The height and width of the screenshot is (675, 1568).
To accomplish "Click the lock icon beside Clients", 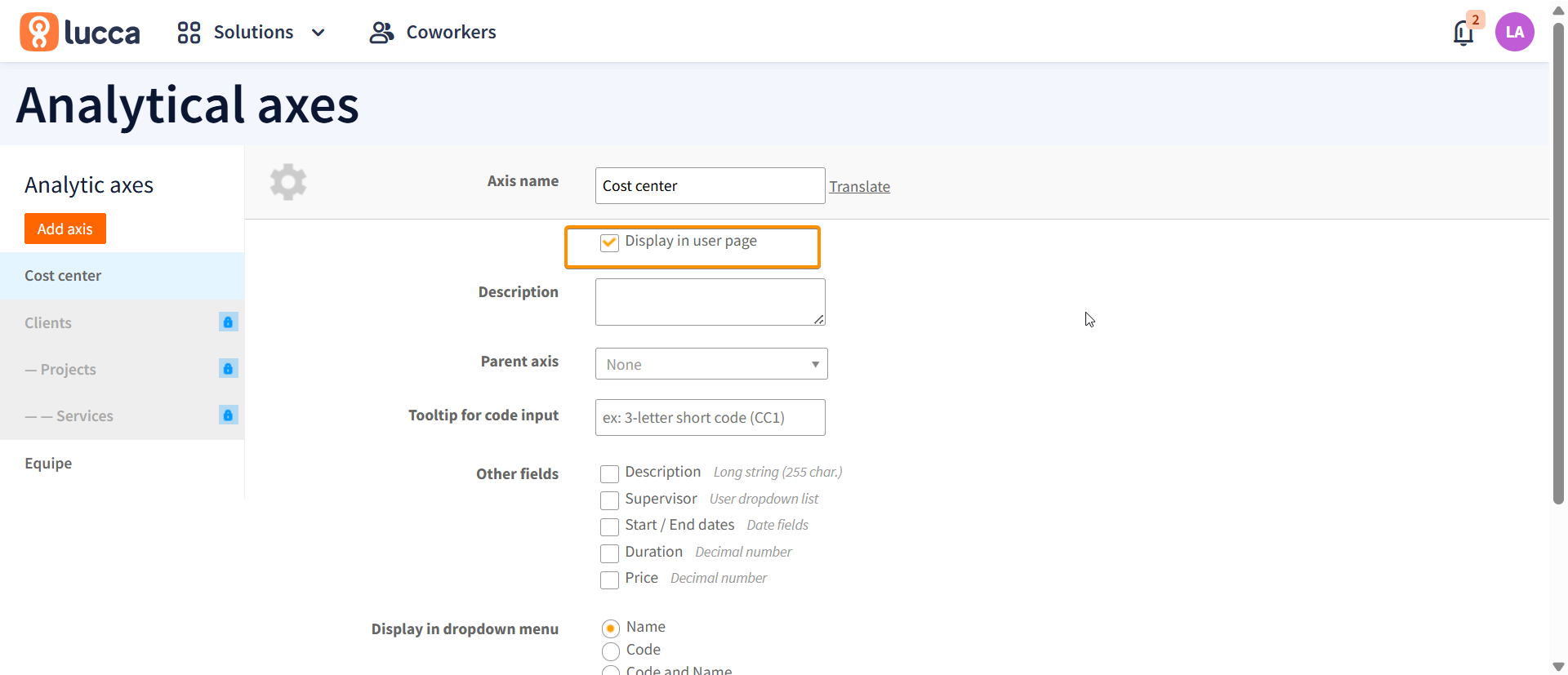I will (229, 322).
